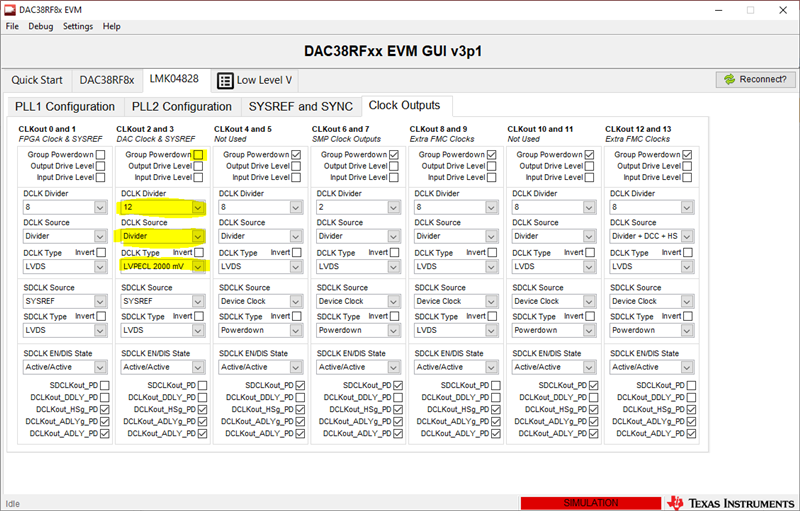Open SDCLK Type dropdown for CLKout 6 and 7

[358, 330]
